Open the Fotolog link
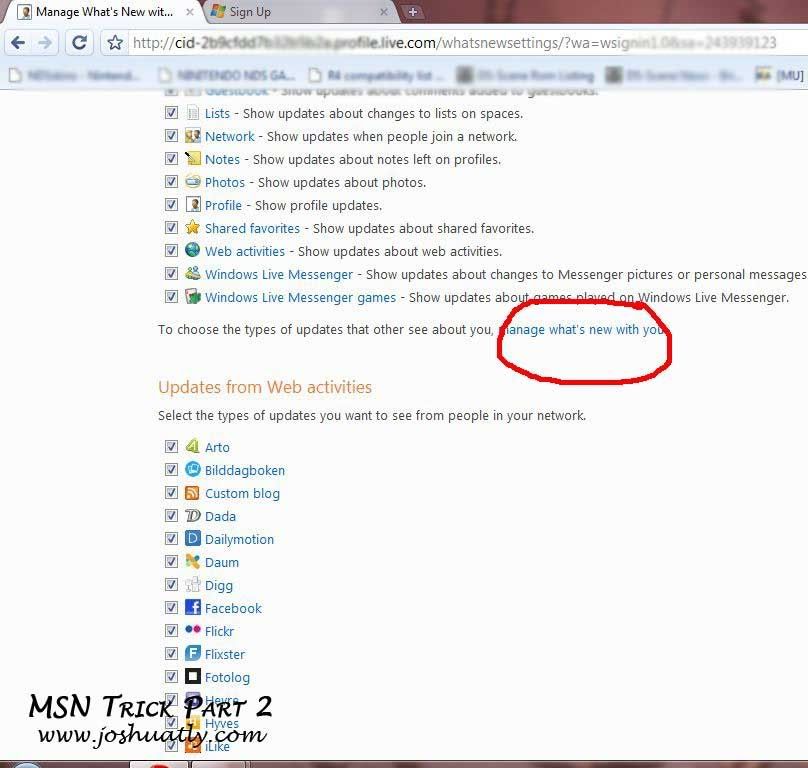 coord(227,677)
